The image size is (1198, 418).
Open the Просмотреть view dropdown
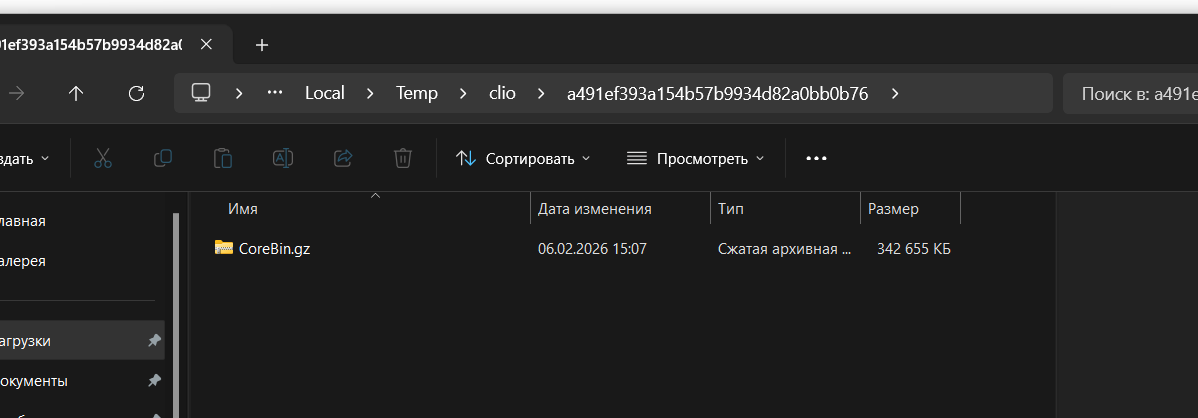[x=695, y=158]
